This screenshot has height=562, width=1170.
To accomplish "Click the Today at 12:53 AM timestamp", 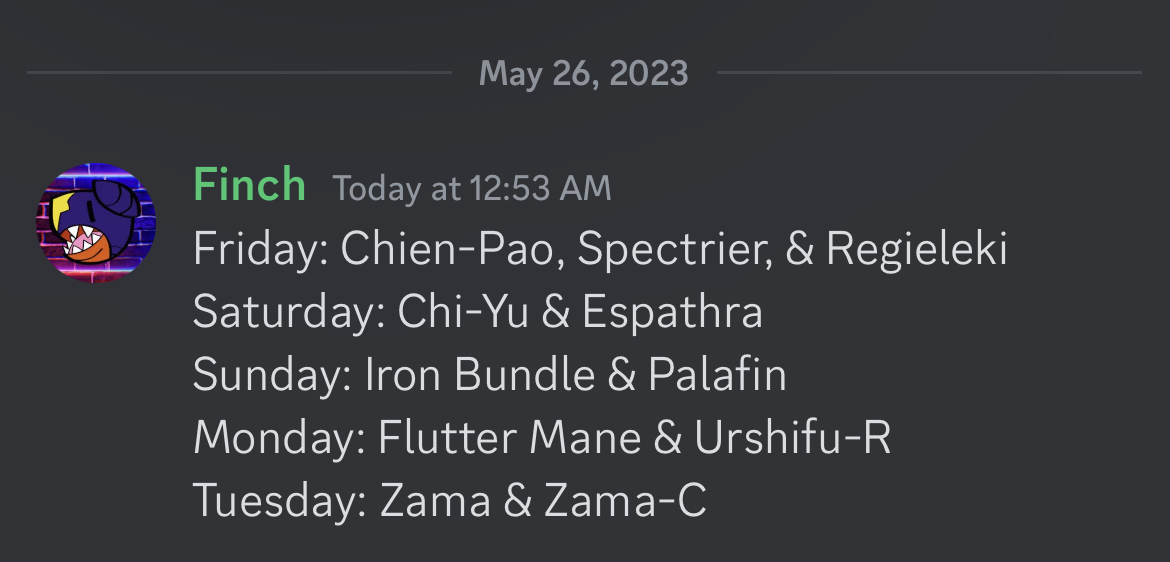I will click(471, 188).
